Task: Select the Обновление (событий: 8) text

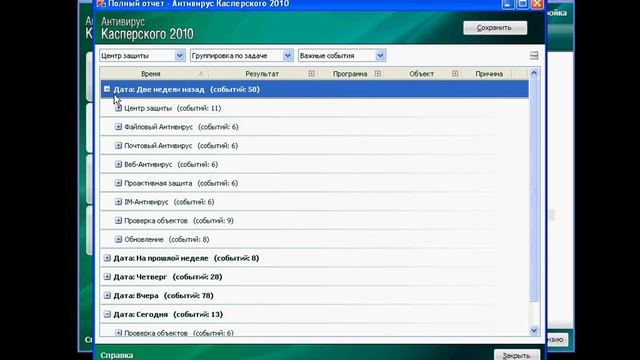Action: click(167, 240)
